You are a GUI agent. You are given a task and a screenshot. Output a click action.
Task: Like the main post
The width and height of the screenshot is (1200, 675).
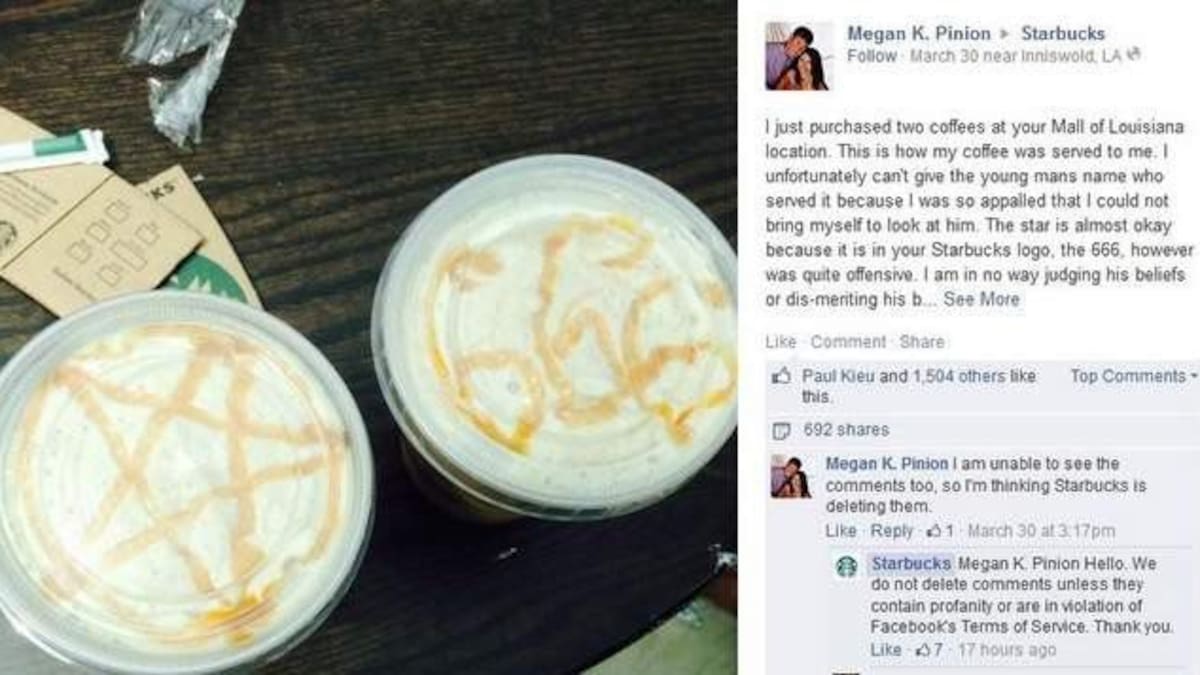780,342
